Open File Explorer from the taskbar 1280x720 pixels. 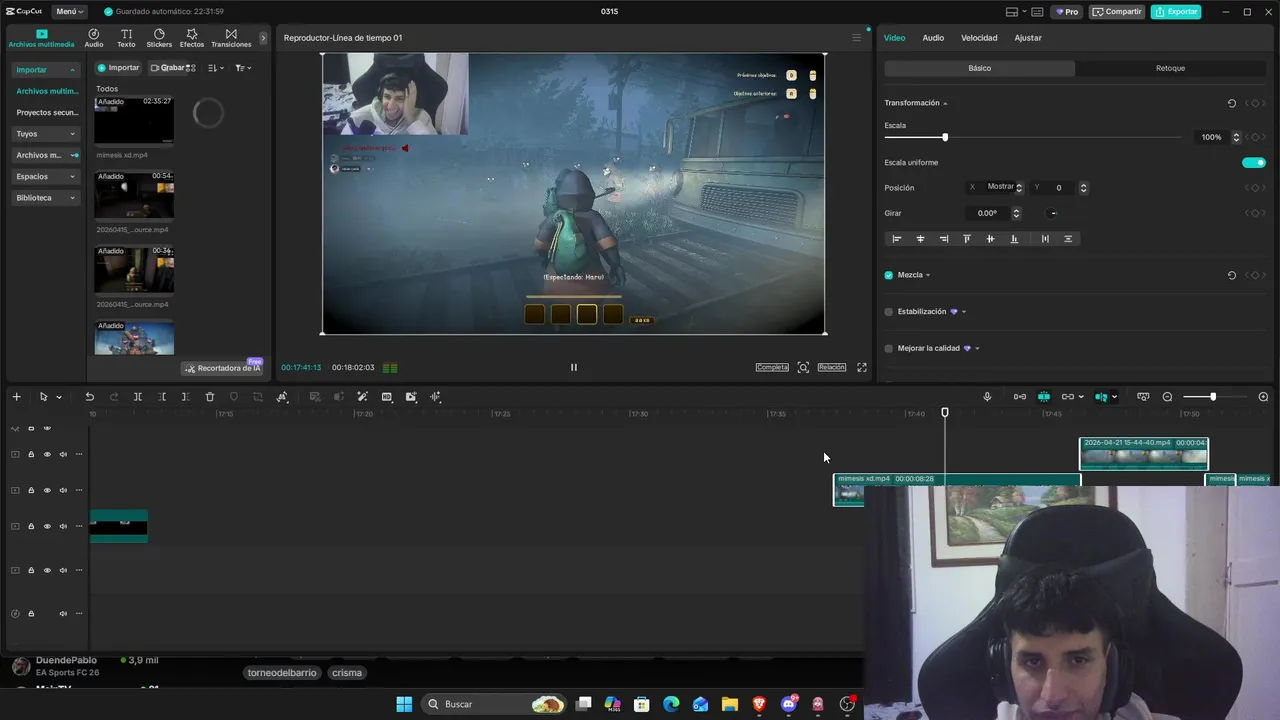pyautogui.click(x=730, y=704)
